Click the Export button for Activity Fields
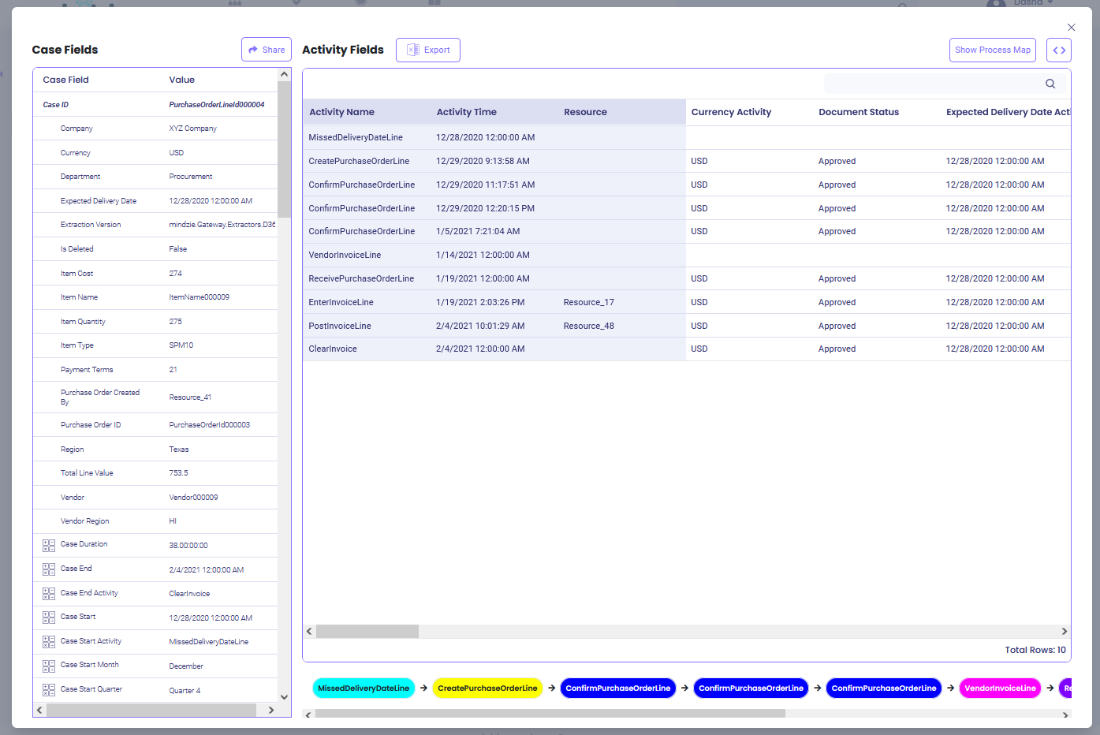 pos(428,50)
